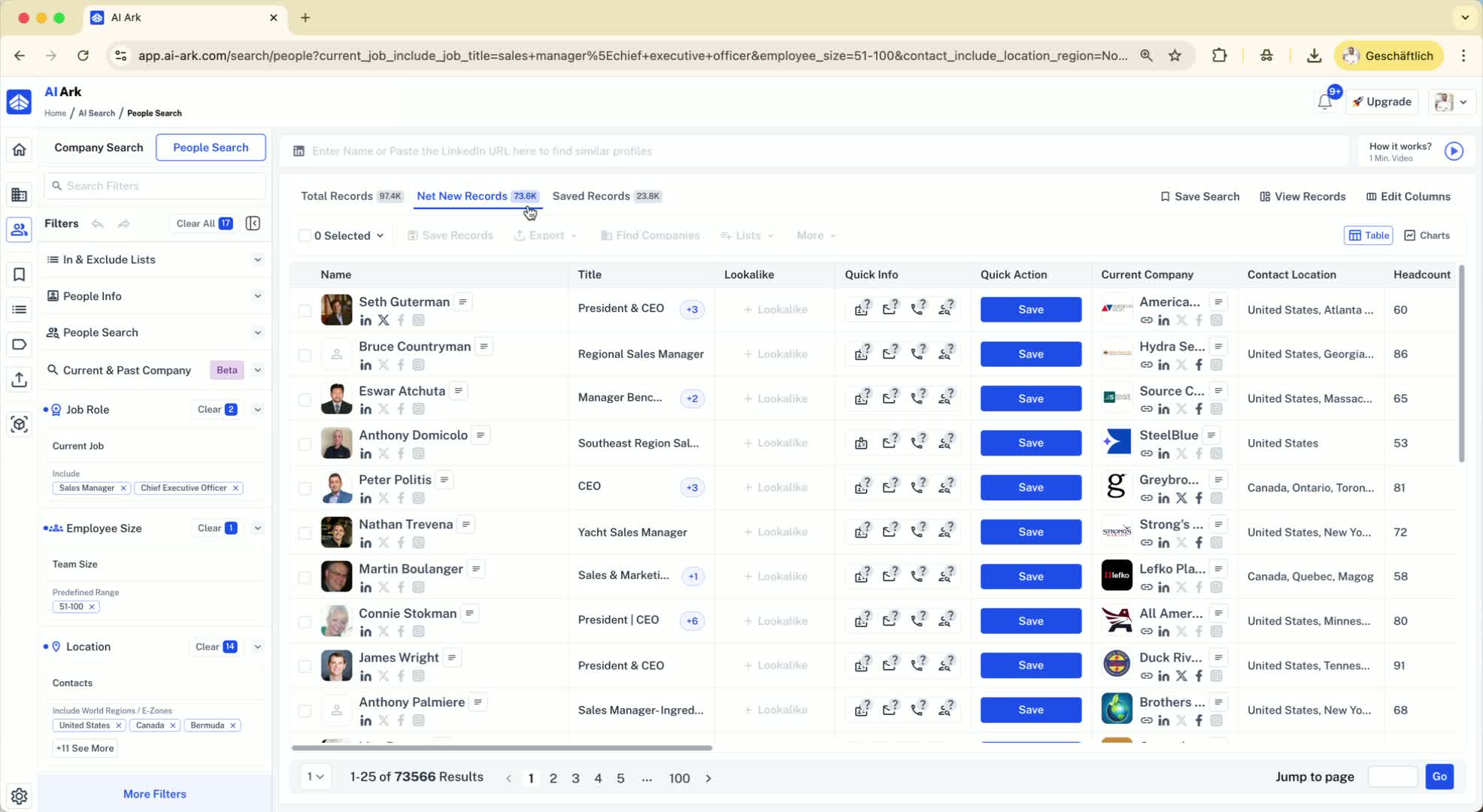Click the horizontal table scrollbar
Image resolution: width=1483 pixels, height=812 pixels.
[x=502, y=748]
